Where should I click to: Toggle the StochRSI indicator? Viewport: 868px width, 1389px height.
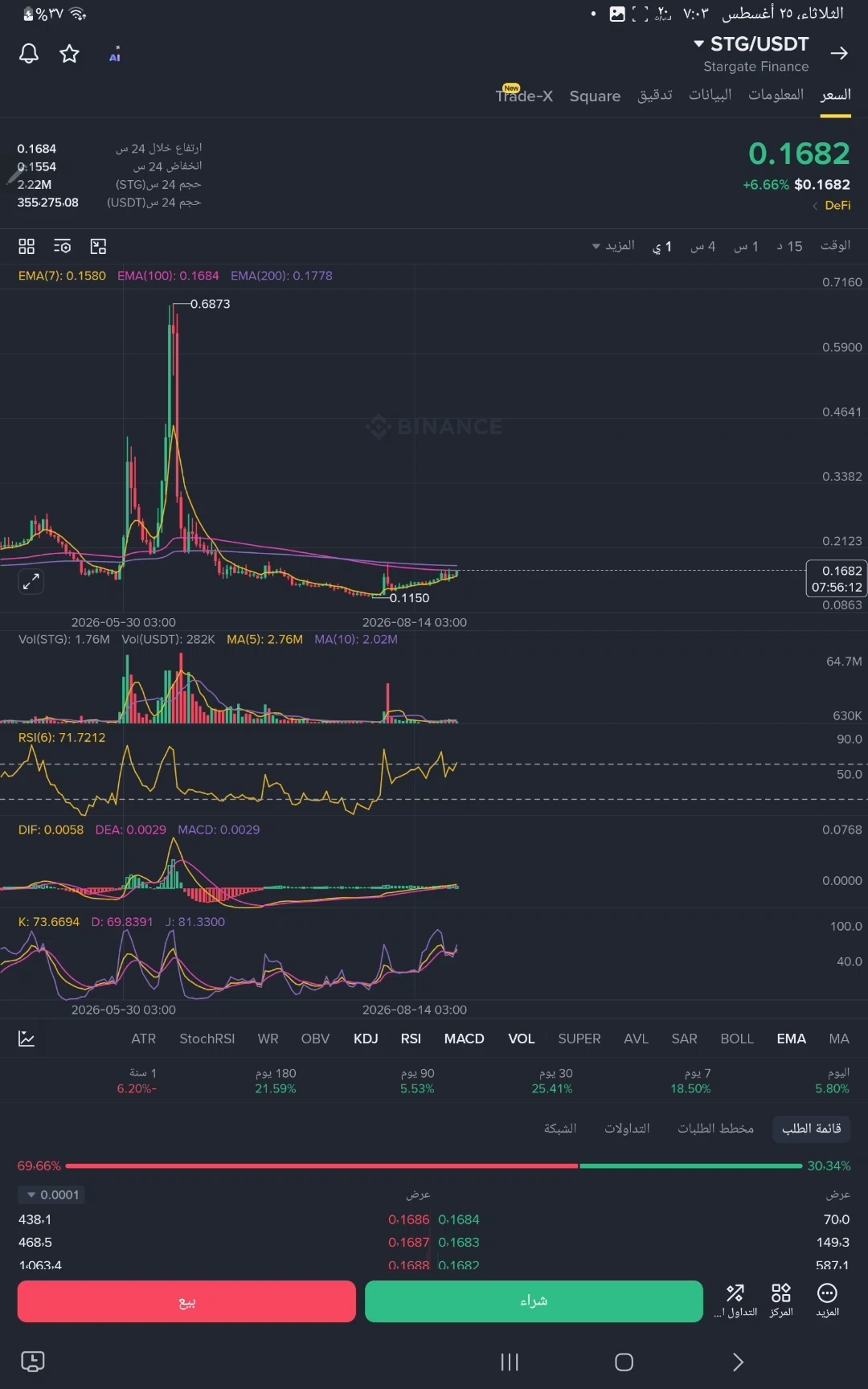[x=207, y=1039]
